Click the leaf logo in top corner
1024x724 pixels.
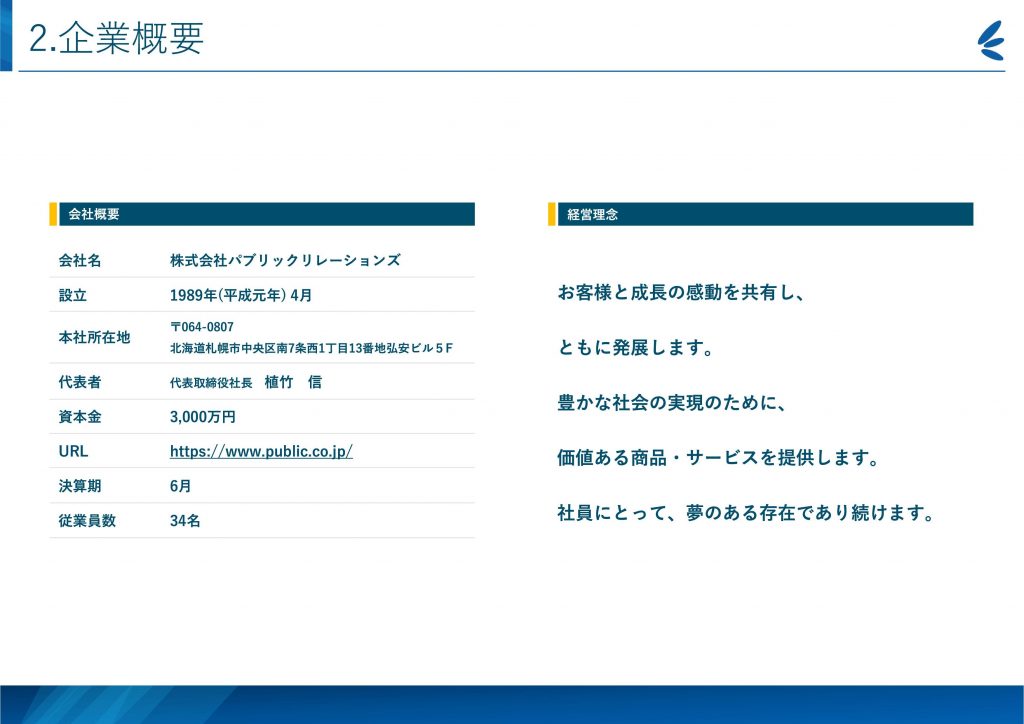point(991,40)
